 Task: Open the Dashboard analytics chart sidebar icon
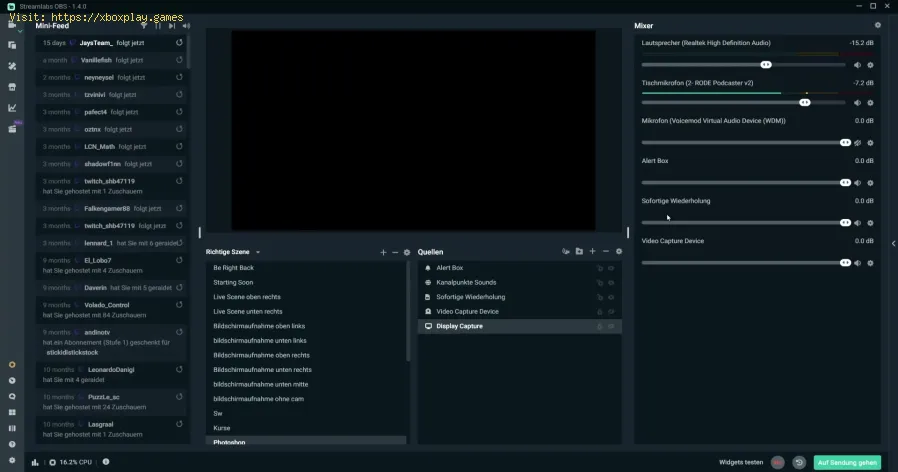12,108
